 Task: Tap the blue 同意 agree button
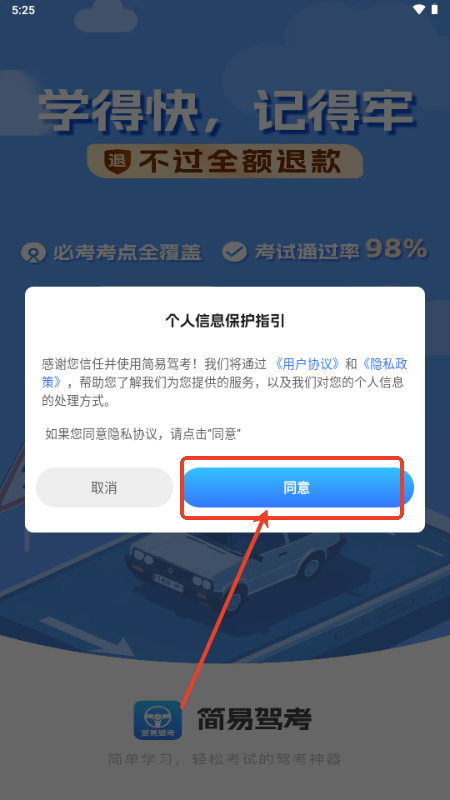(297, 488)
